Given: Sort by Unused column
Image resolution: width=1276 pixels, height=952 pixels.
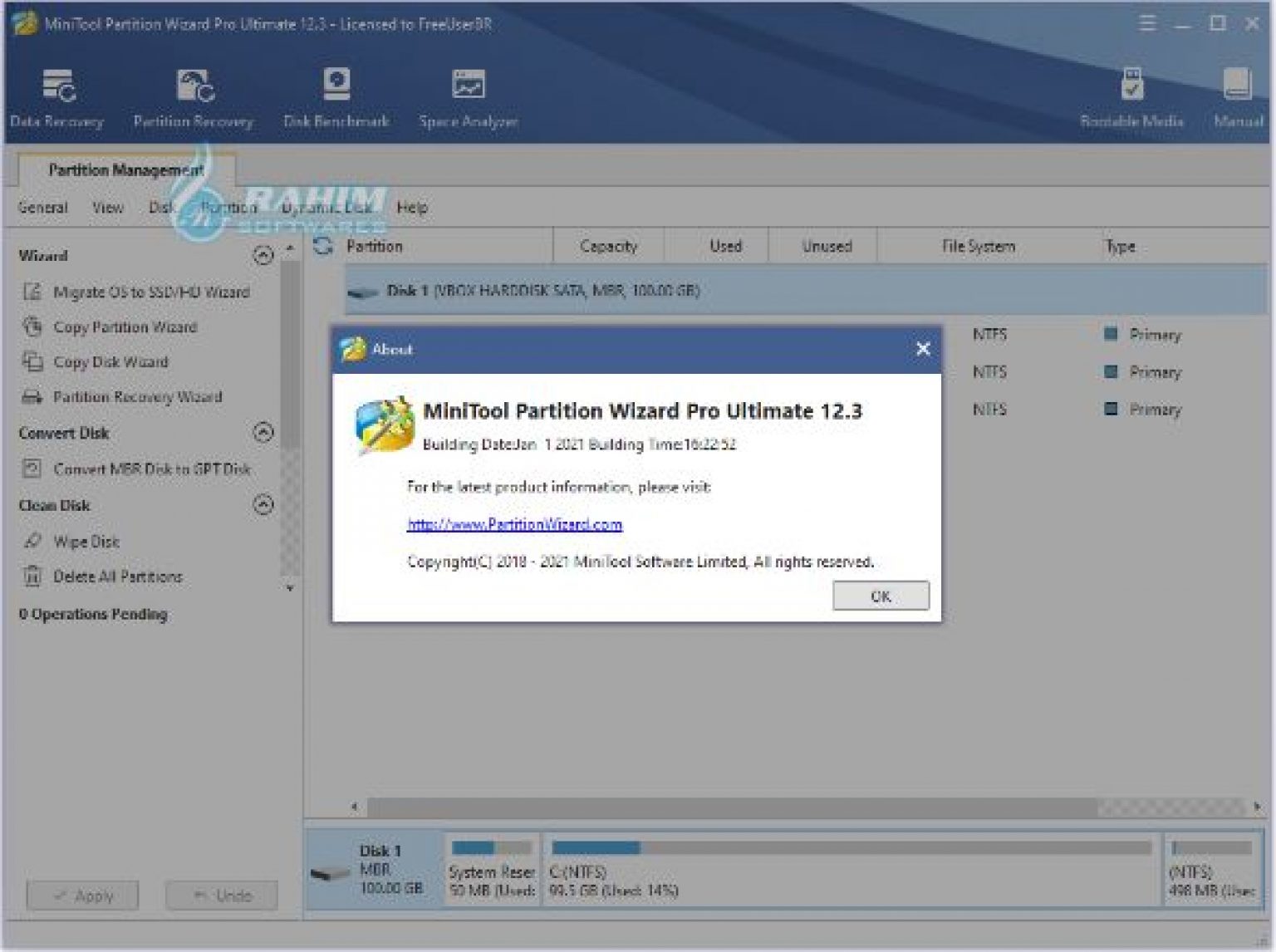Looking at the screenshot, I should [x=827, y=246].
